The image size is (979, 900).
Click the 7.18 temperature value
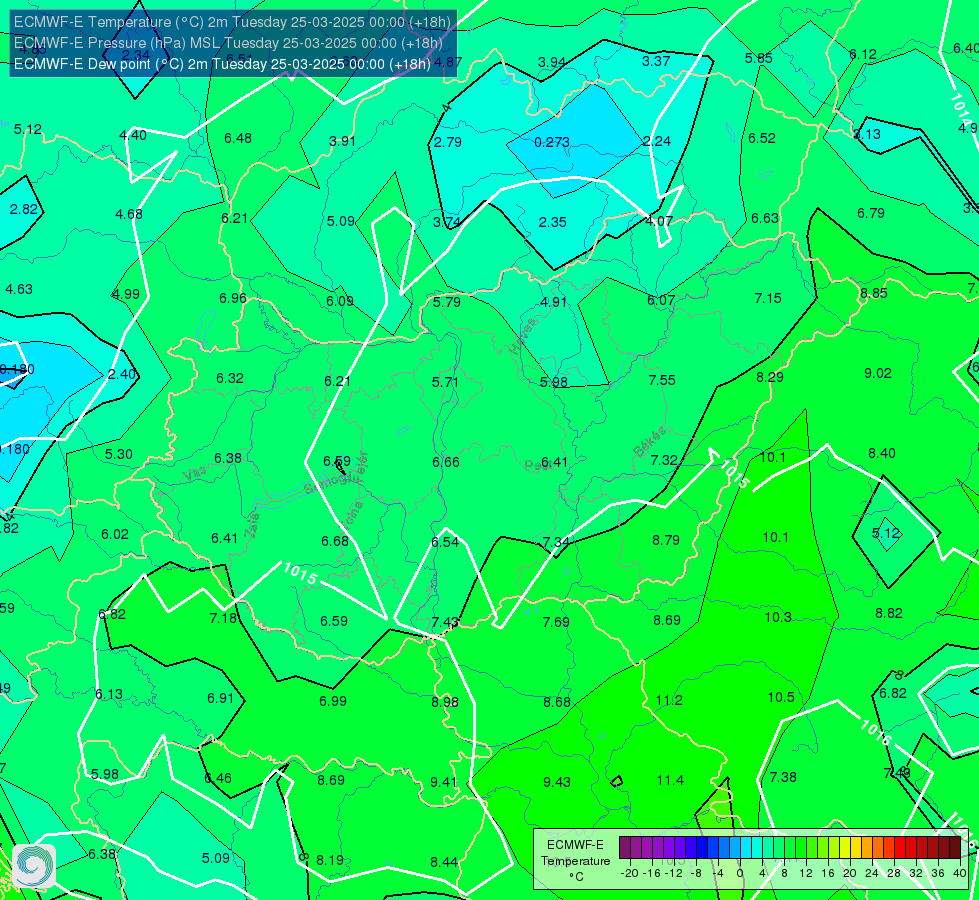(x=223, y=619)
